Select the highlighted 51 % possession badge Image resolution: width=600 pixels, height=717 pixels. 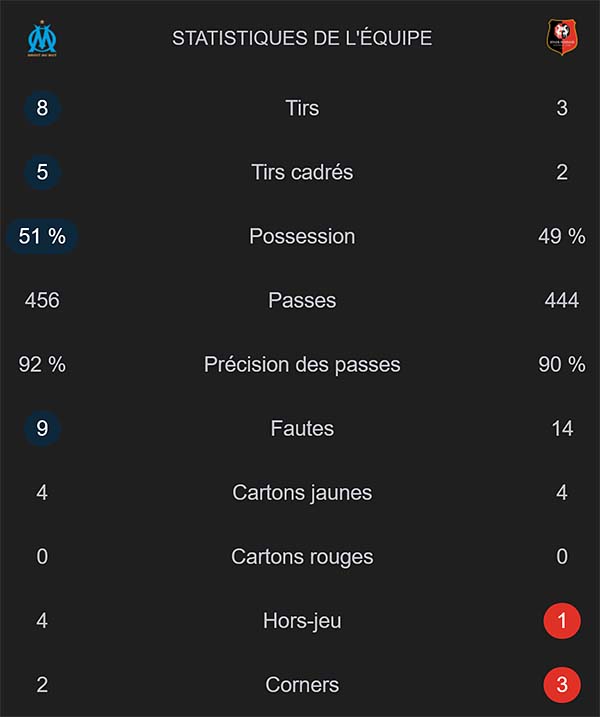[42, 236]
